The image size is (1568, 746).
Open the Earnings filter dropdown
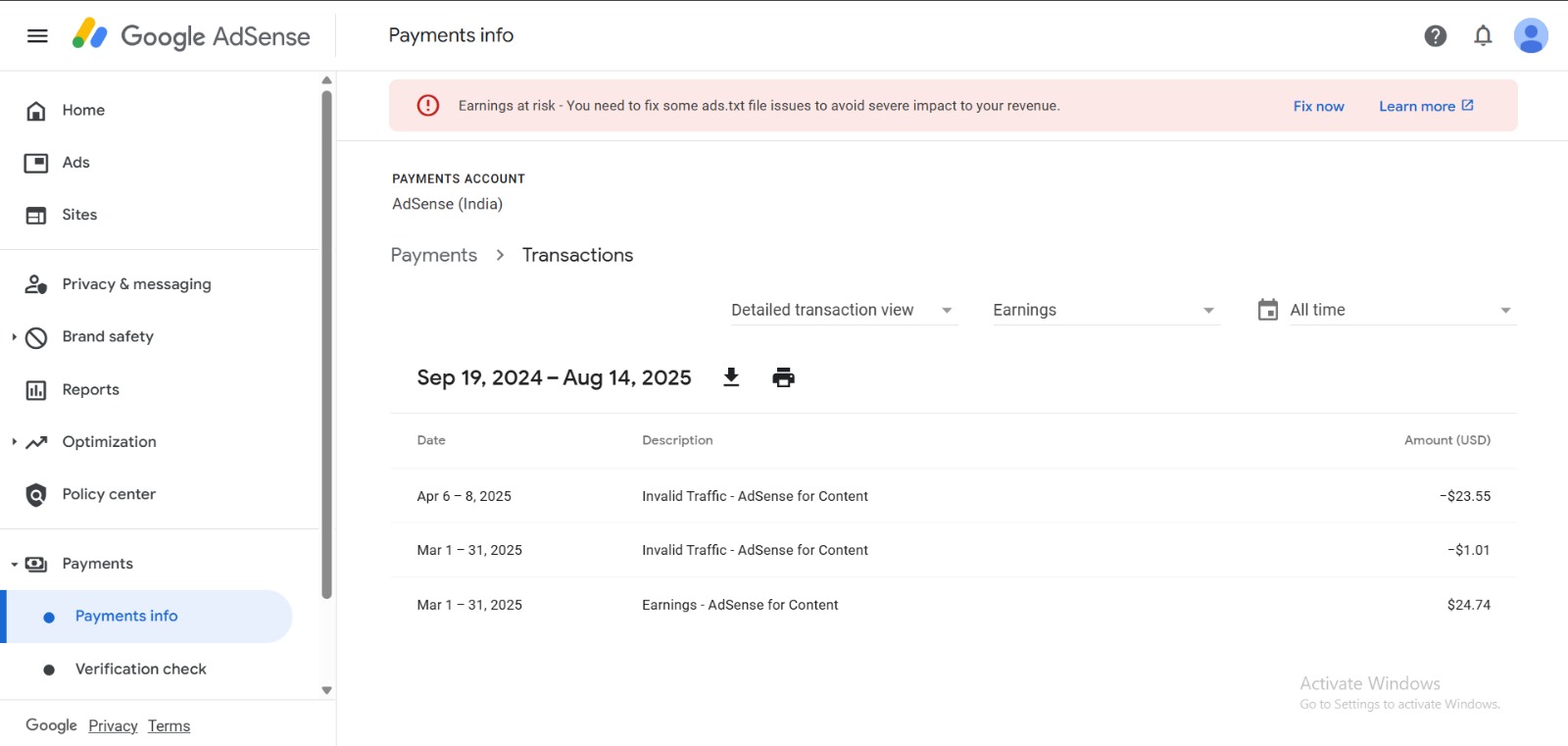1105,310
